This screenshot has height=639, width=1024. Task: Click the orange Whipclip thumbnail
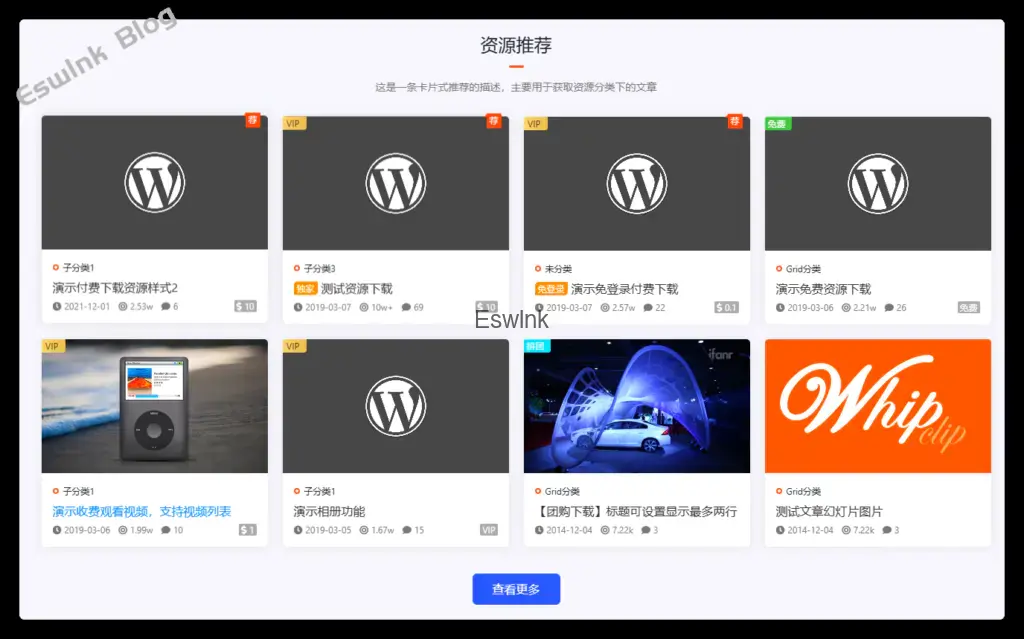[x=877, y=406]
